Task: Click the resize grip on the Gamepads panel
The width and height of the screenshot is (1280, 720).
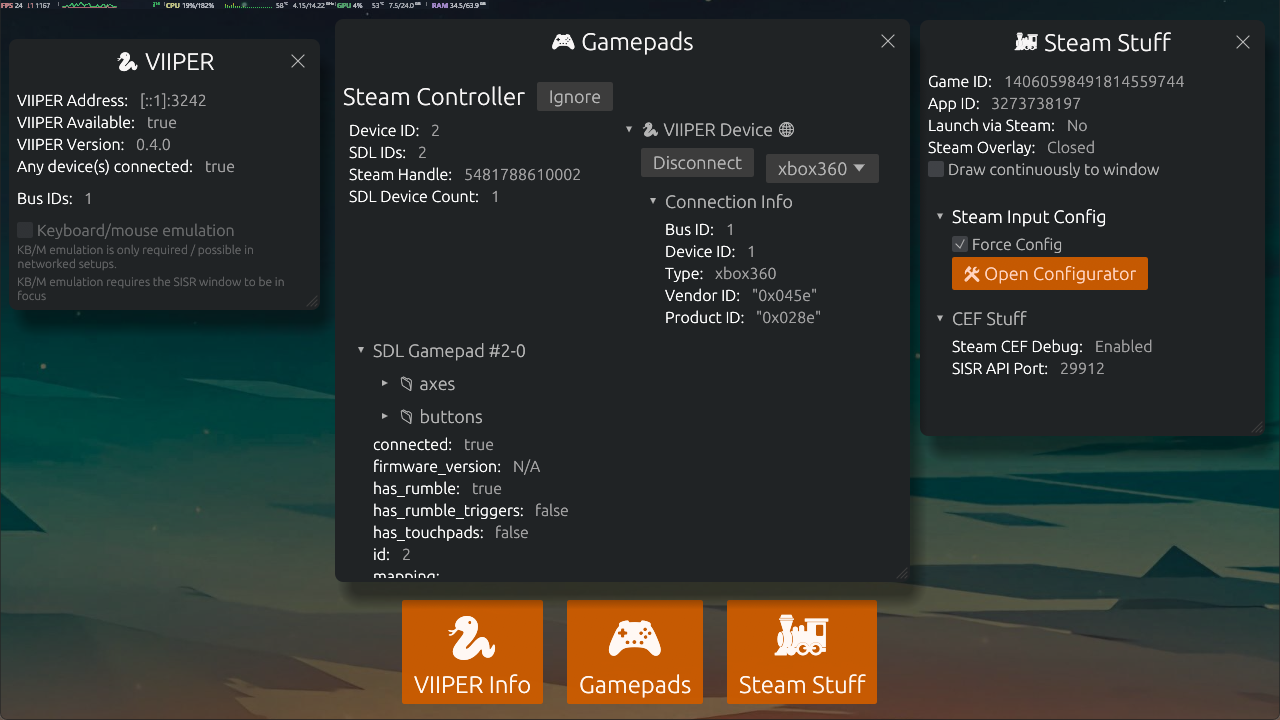Action: tap(903, 573)
